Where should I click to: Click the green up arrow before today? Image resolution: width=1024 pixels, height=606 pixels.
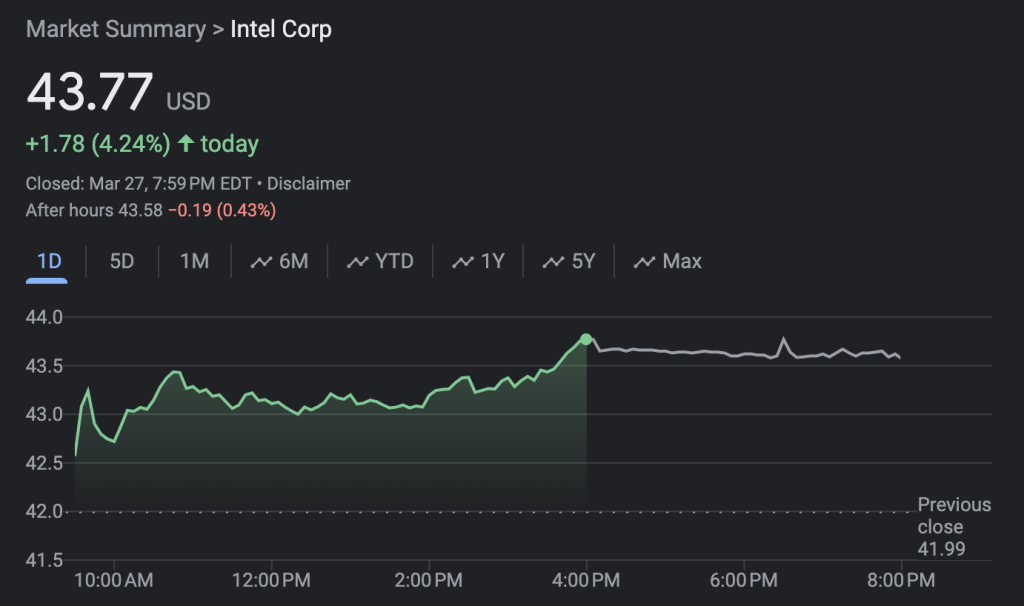pyautogui.click(x=185, y=144)
